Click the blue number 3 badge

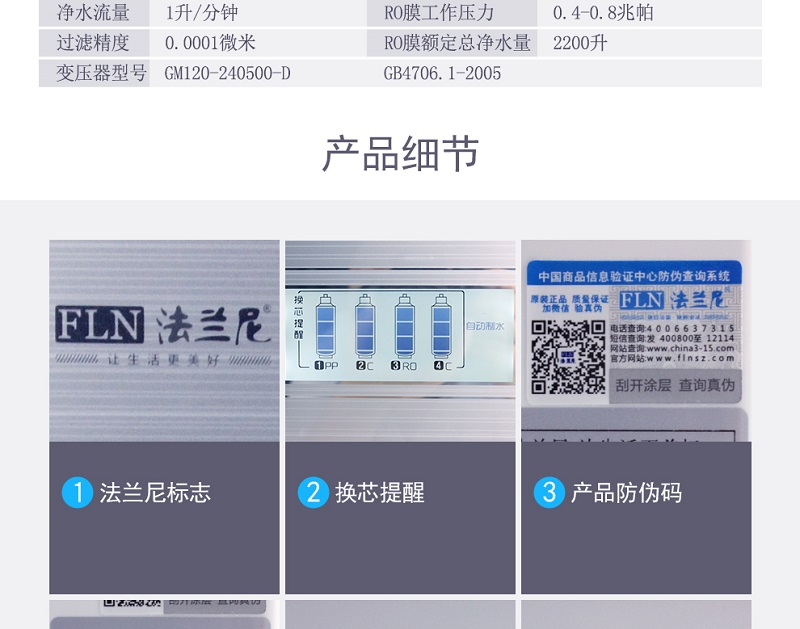pyautogui.click(x=549, y=492)
